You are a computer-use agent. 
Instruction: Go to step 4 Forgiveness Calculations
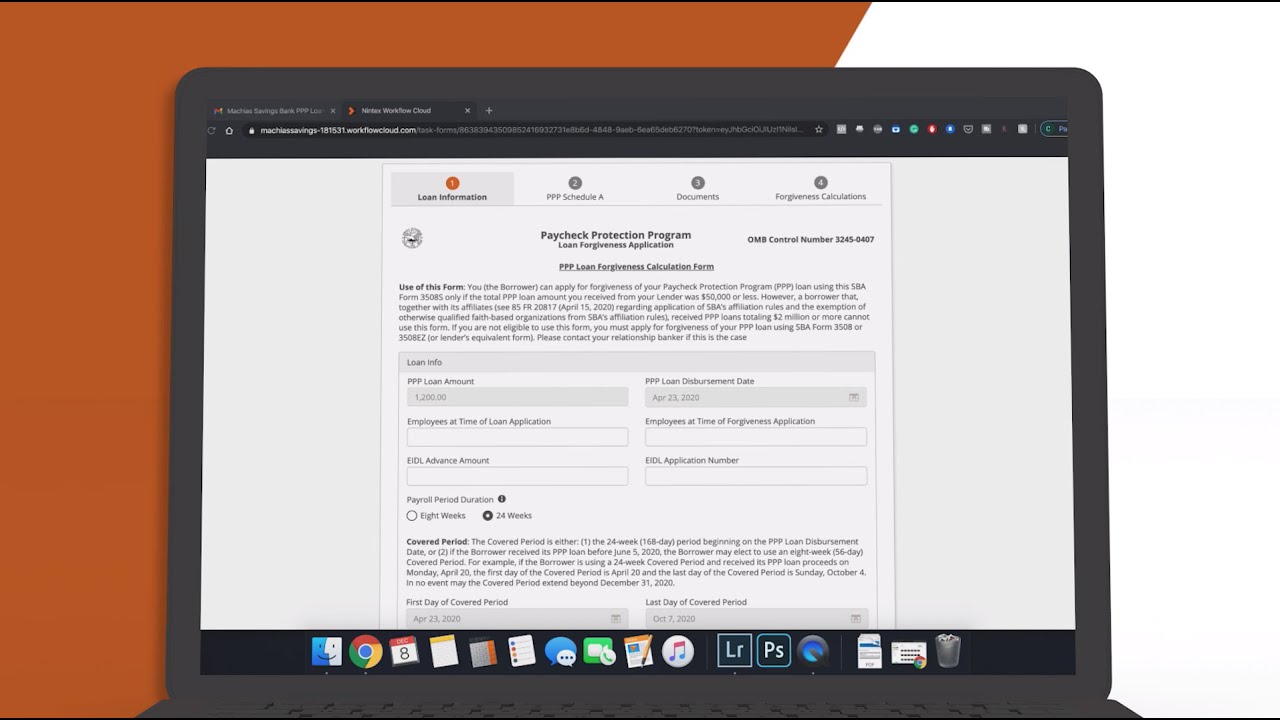[x=821, y=189]
